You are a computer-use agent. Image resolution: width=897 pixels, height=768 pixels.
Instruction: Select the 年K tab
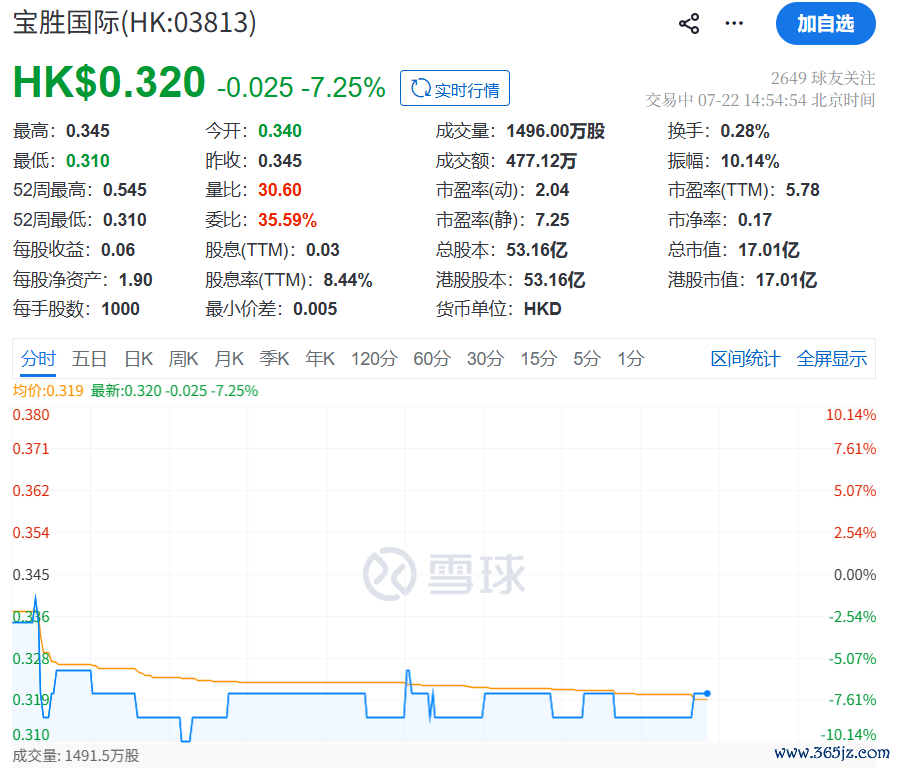(x=320, y=359)
